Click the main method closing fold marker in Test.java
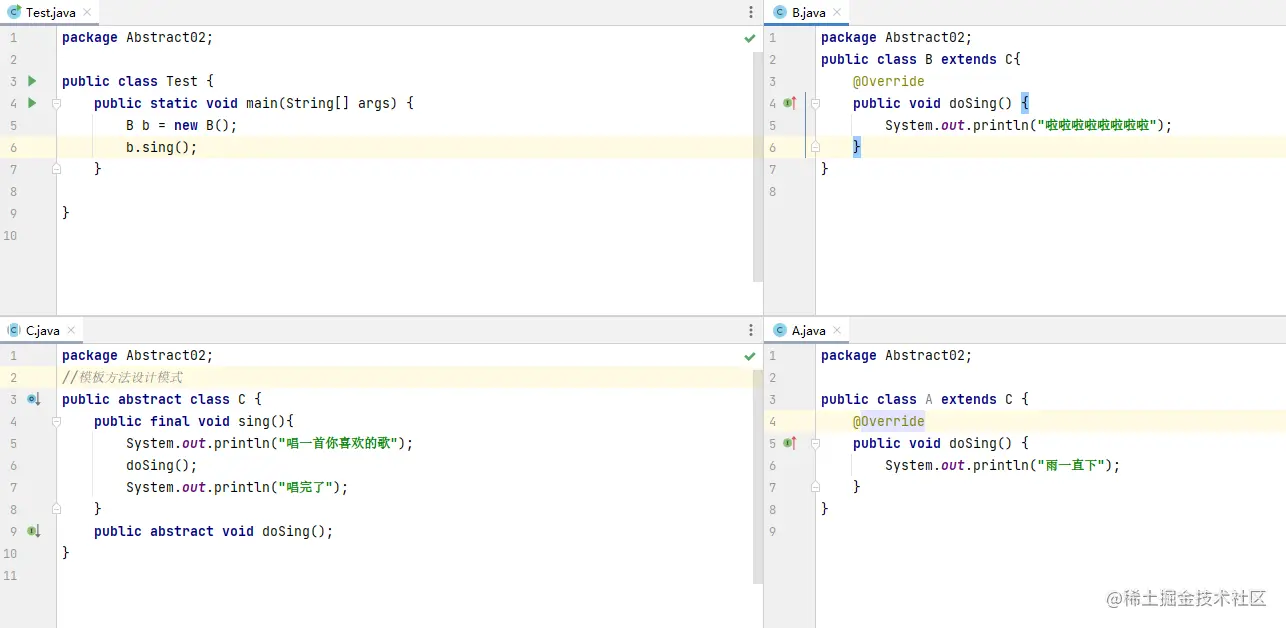1286x628 pixels. (57, 169)
